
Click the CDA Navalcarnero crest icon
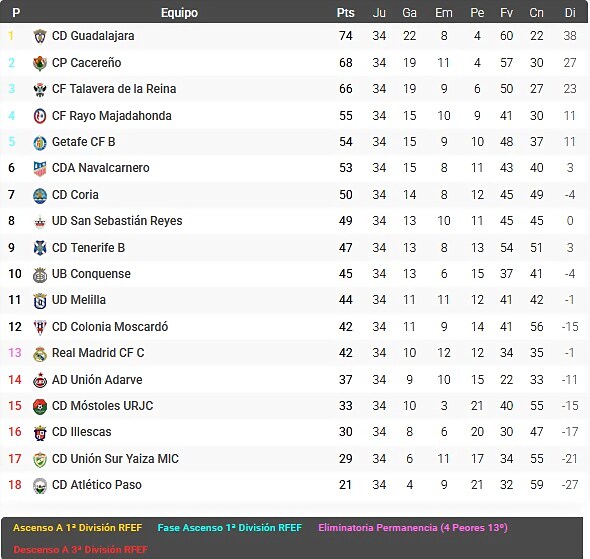coord(40,168)
